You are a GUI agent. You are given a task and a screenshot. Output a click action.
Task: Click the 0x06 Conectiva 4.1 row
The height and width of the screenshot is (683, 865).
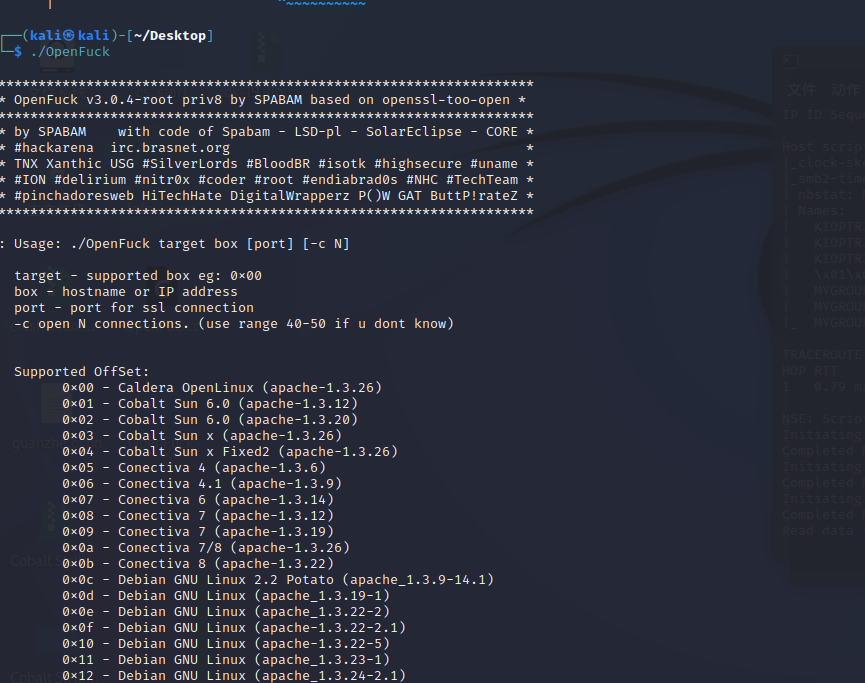click(202, 484)
